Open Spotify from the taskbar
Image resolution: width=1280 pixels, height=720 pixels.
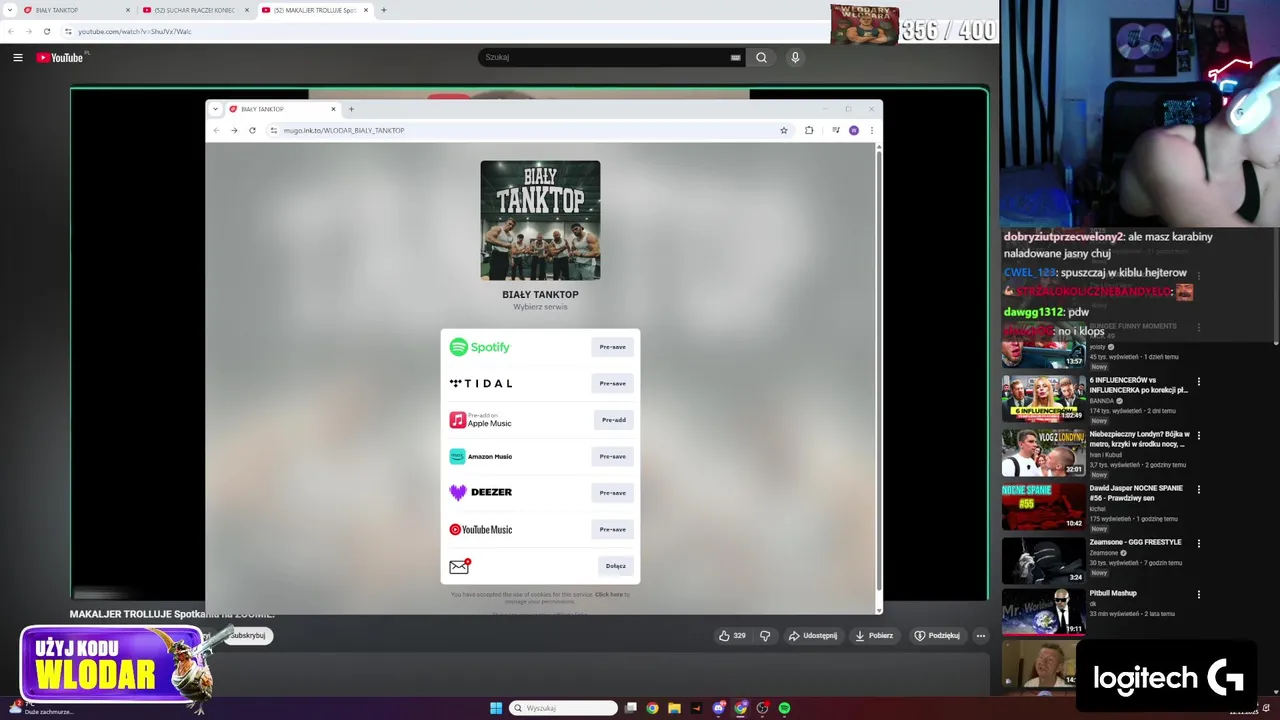(784, 708)
